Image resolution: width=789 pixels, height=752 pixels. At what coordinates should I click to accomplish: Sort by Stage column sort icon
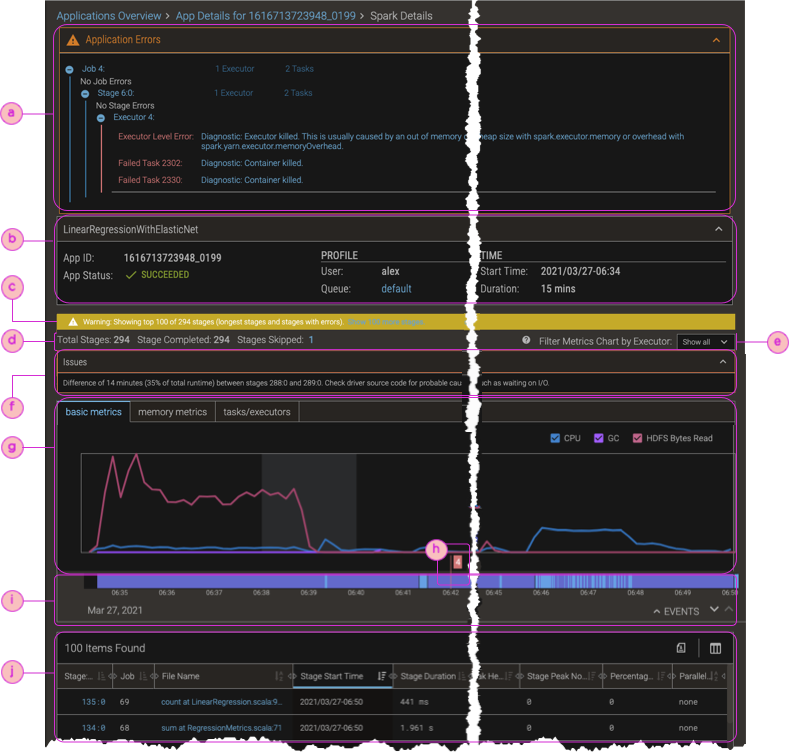[101, 676]
